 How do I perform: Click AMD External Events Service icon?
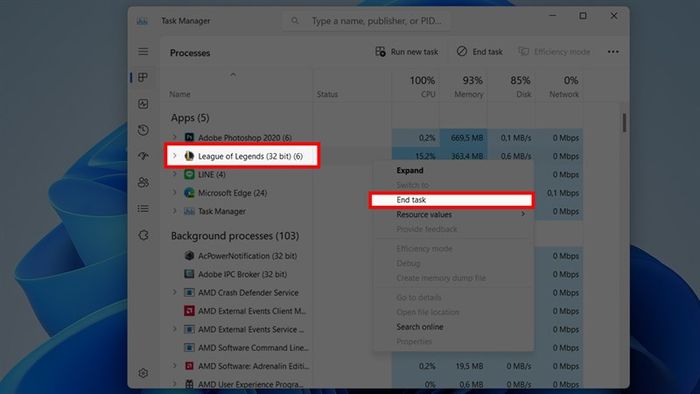(189, 329)
